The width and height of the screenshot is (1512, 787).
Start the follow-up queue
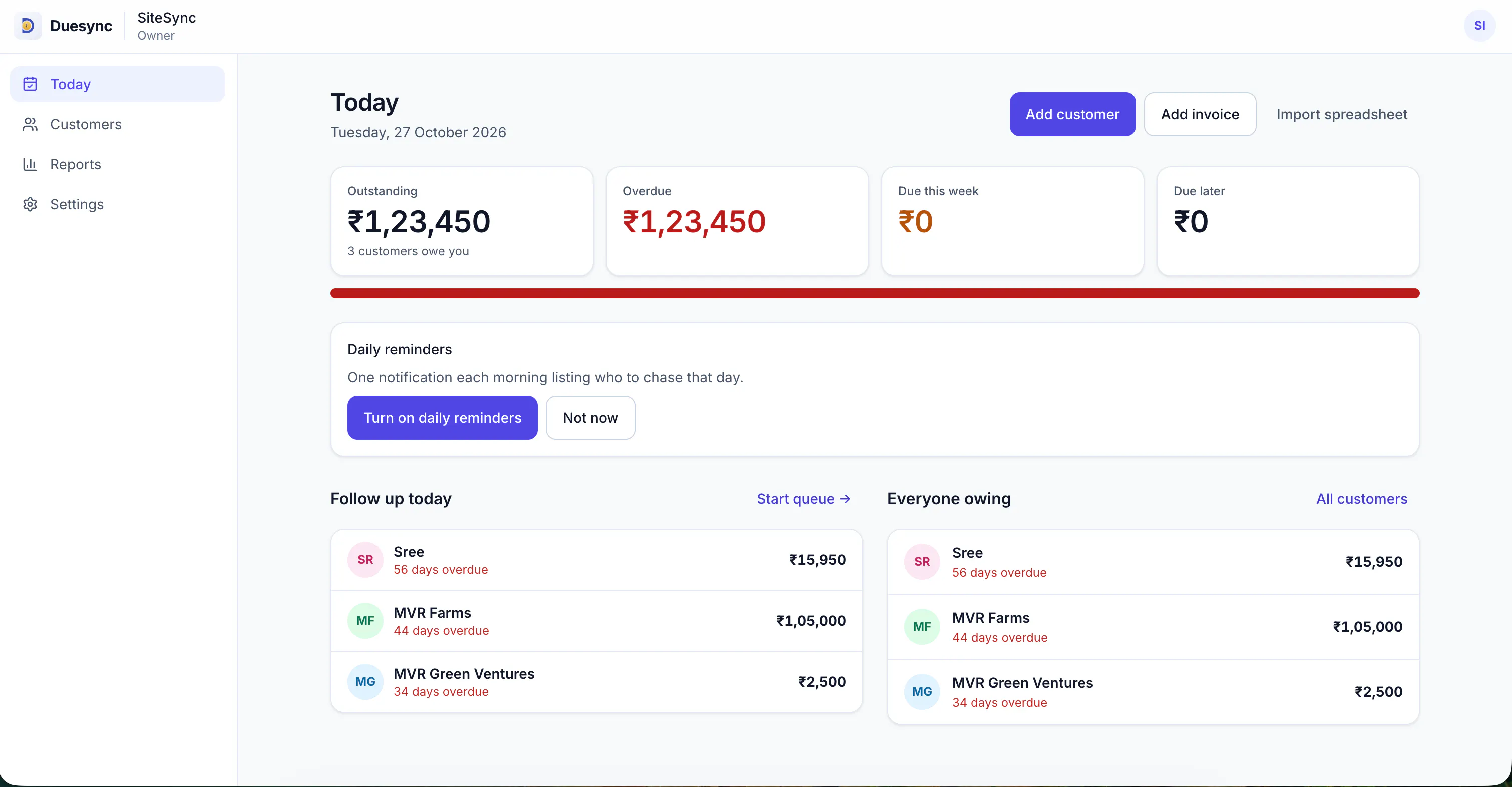pos(803,499)
